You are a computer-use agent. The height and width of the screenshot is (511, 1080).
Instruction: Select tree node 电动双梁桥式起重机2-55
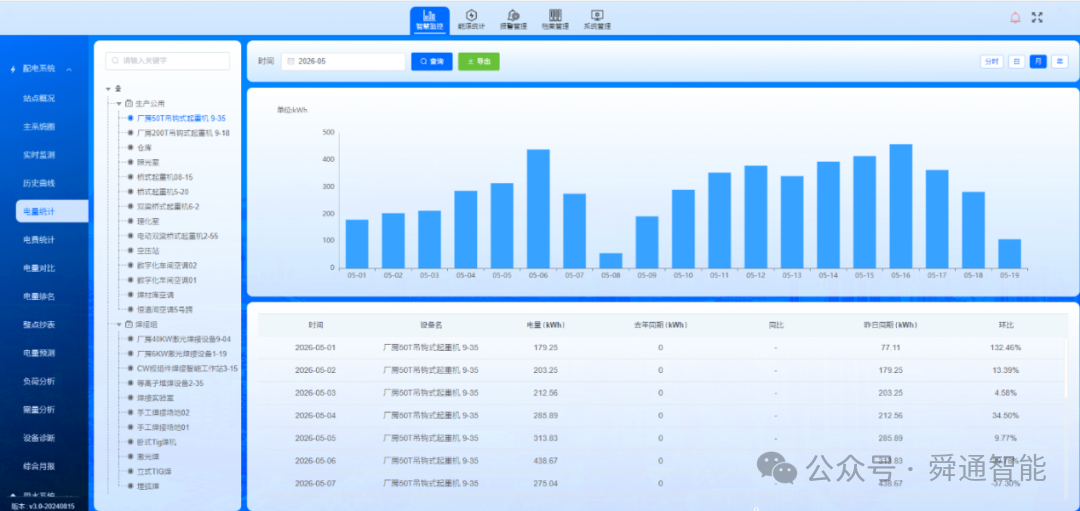178,236
